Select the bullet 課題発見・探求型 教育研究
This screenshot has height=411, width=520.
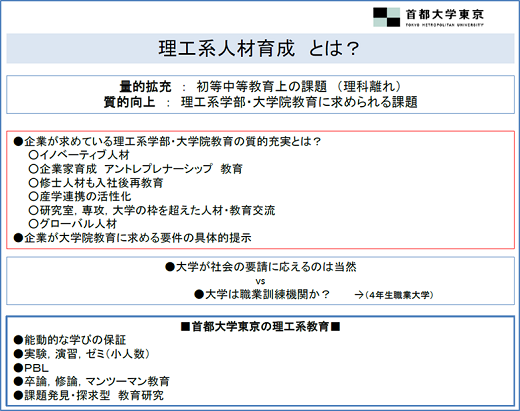[x=89, y=395]
